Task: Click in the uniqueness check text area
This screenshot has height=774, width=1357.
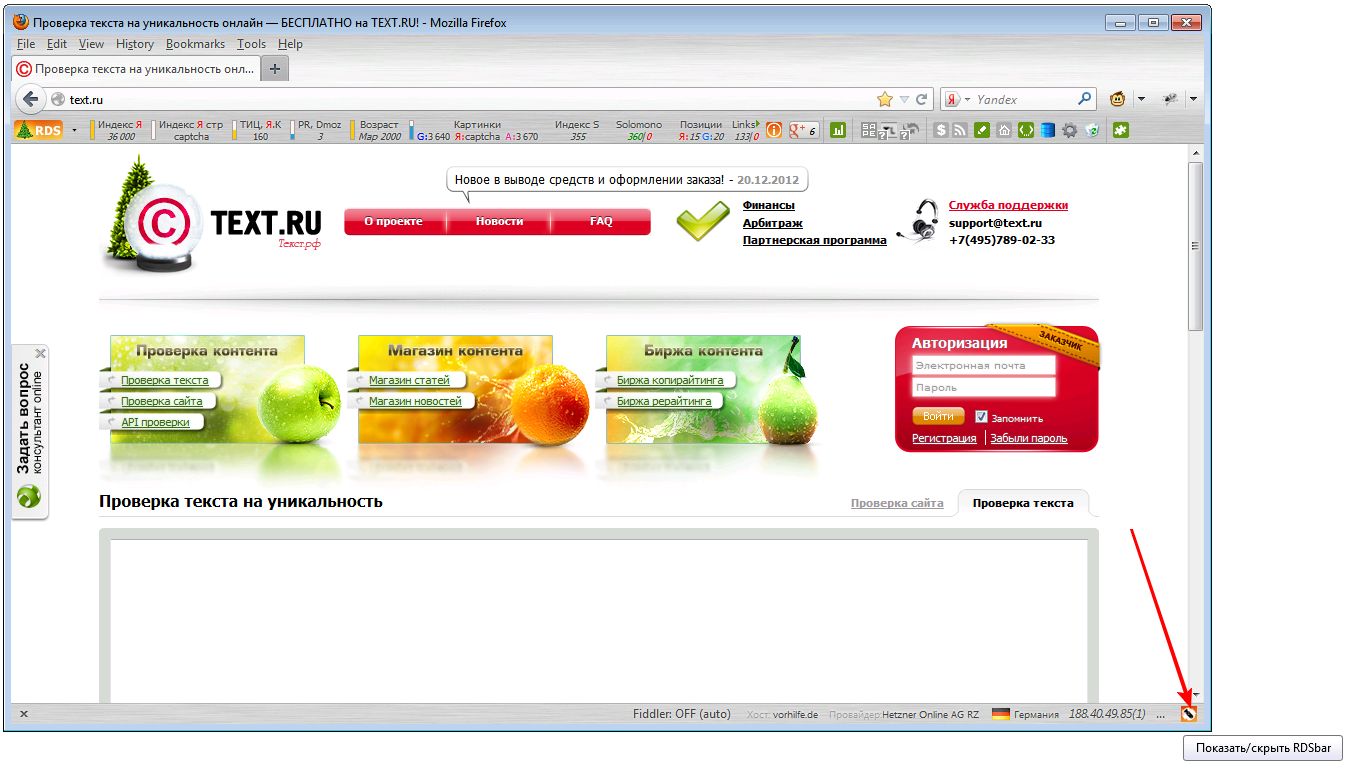Action: click(x=598, y=620)
